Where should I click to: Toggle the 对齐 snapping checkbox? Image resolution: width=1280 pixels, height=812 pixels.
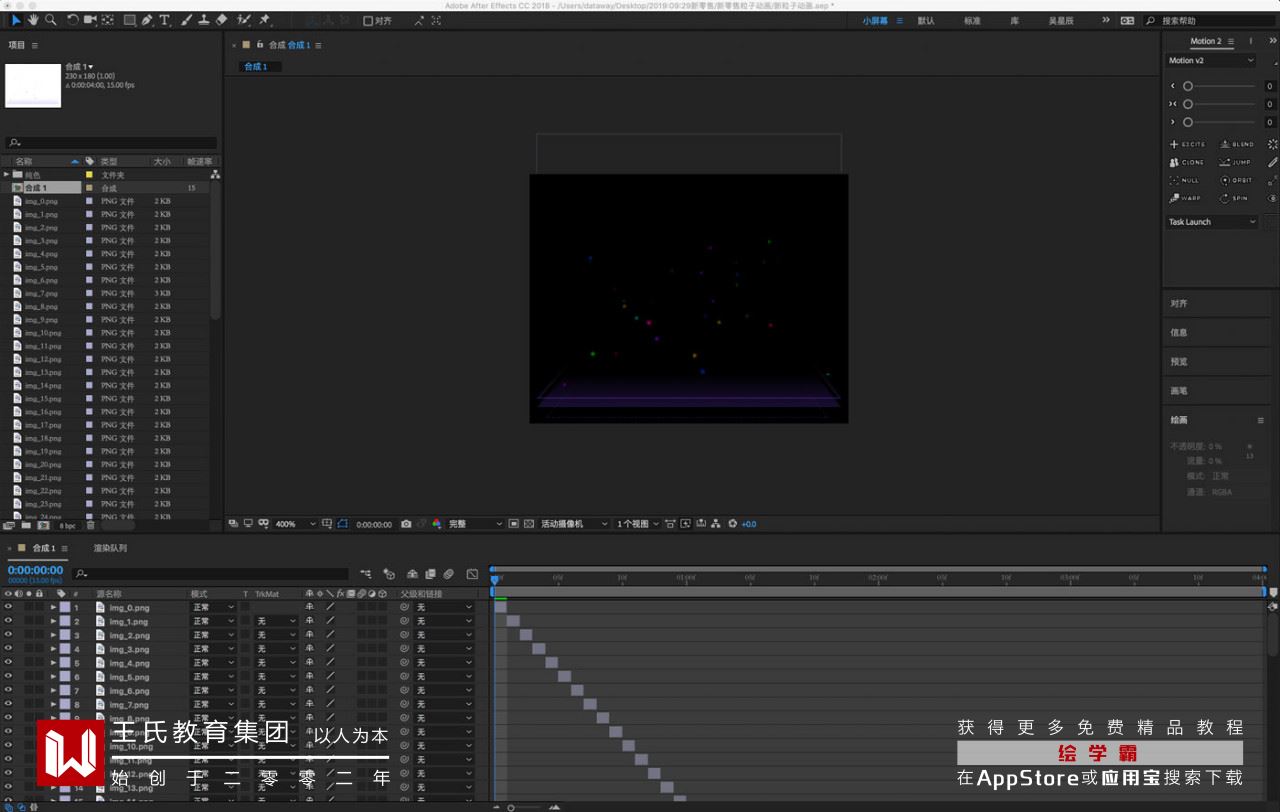point(368,20)
